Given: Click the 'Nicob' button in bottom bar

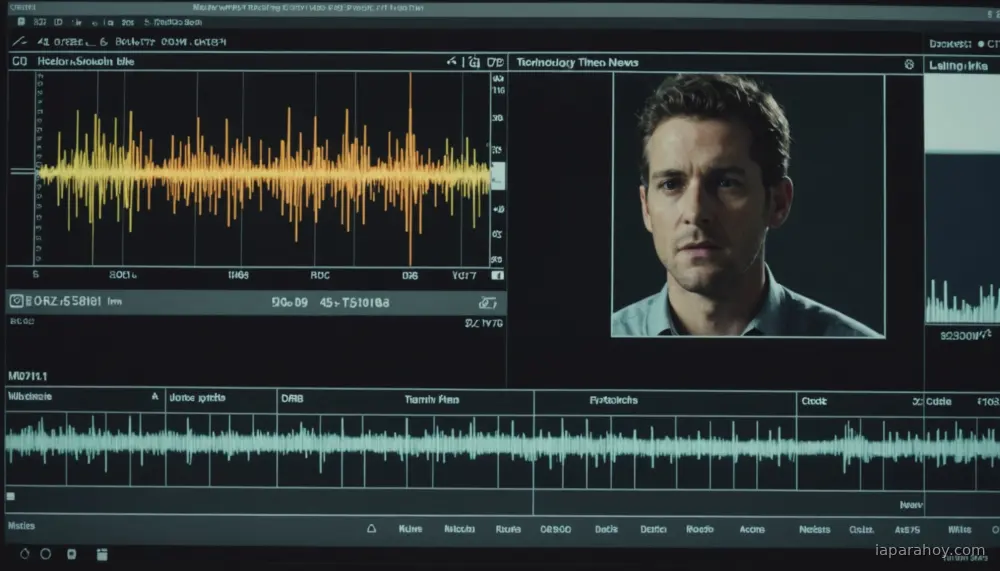Looking at the screenshot, I should 459,529.
